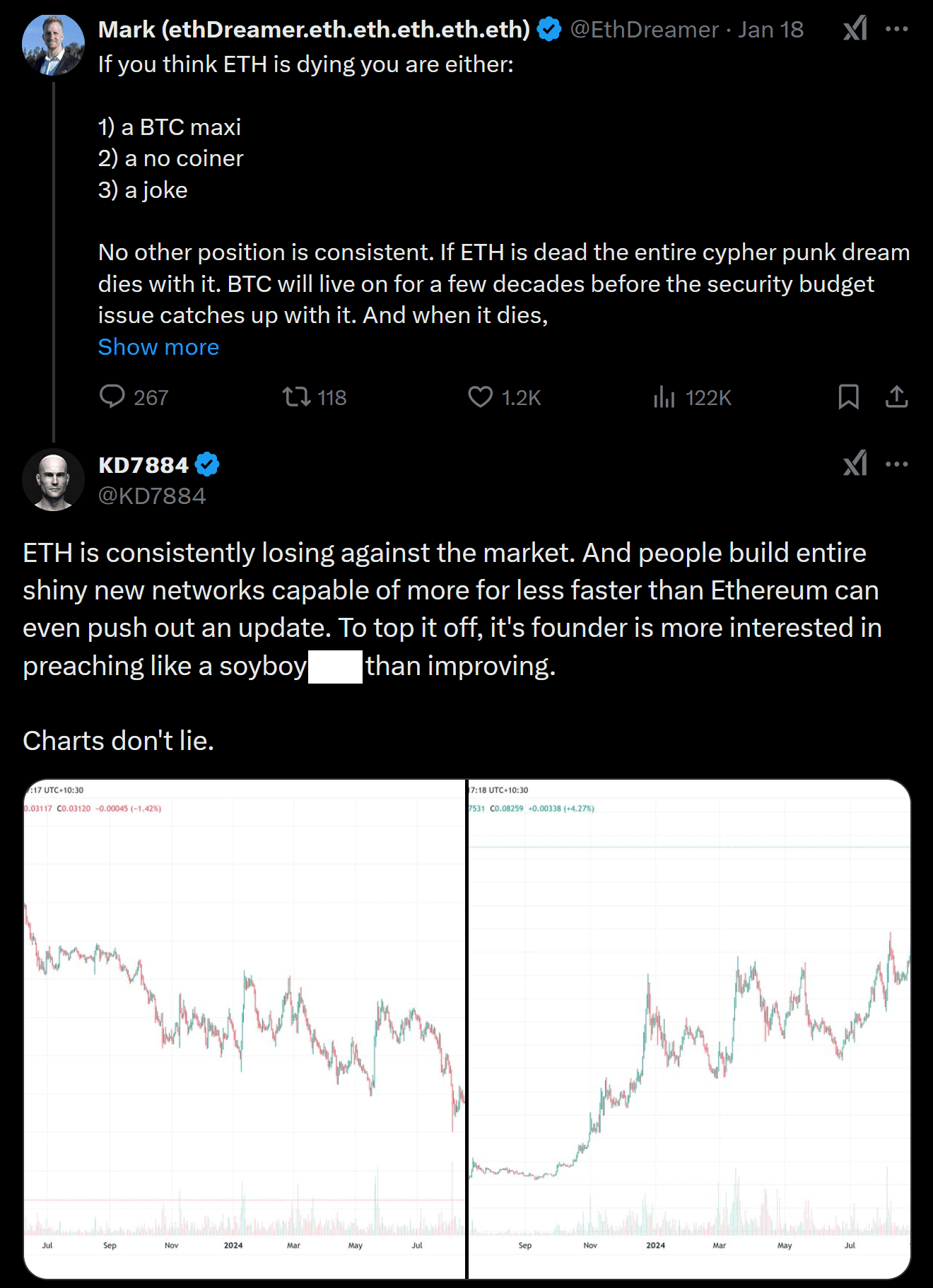Image resolution: width=933 pixels, height=1288 pixels.
Task: Open the more options menu on KD7884's reply
Action: [x=896, y=464]
